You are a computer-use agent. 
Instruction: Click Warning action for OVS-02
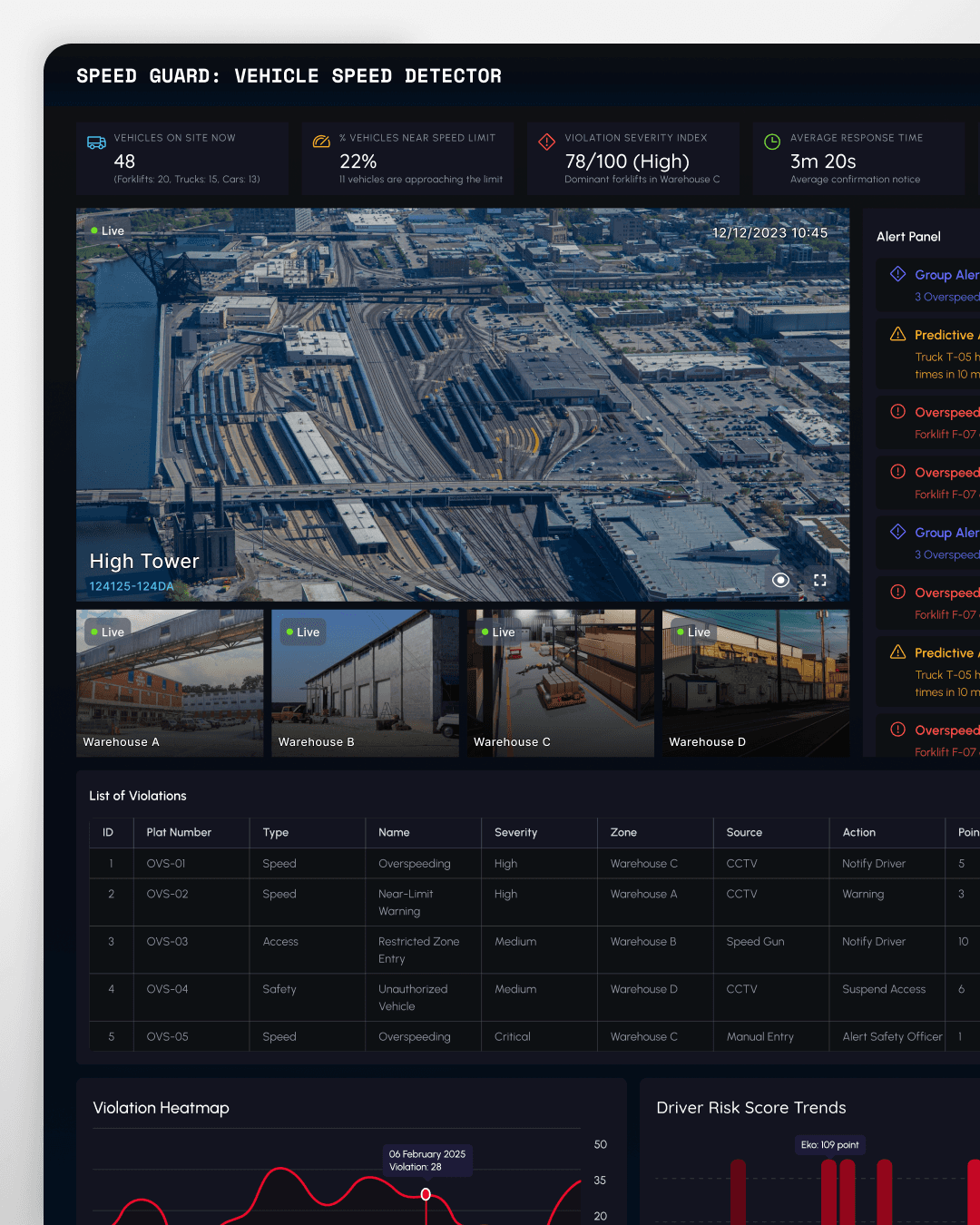click(x=863, y=894)
